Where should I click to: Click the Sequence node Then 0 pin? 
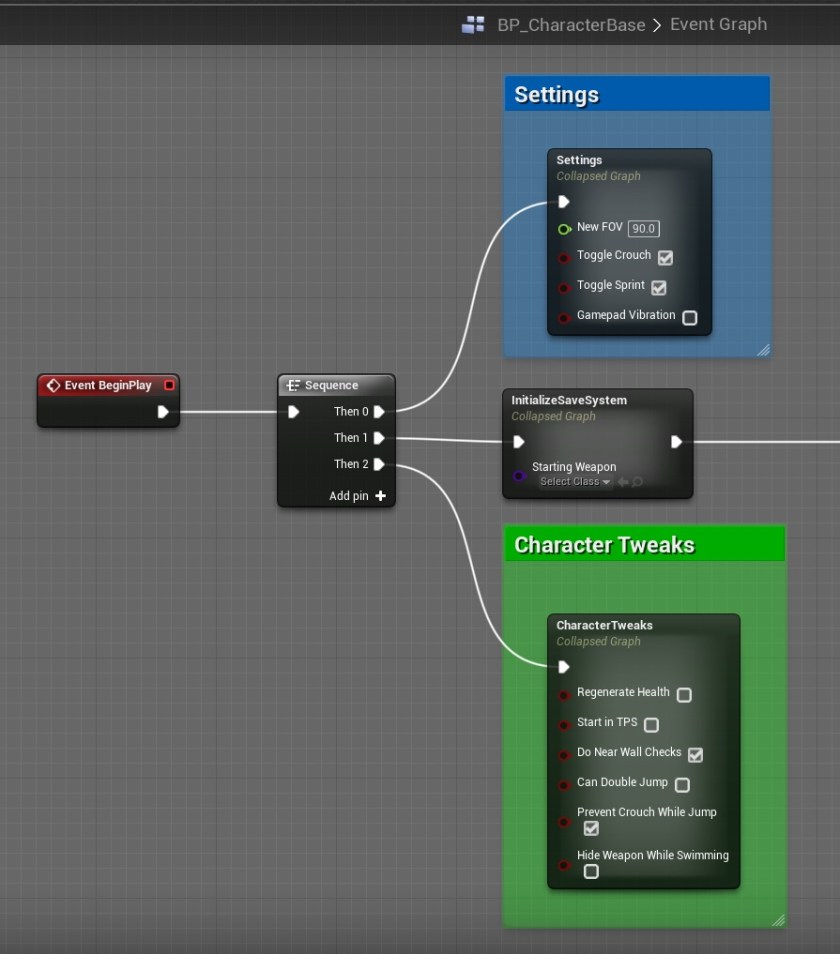click(379, 411)
